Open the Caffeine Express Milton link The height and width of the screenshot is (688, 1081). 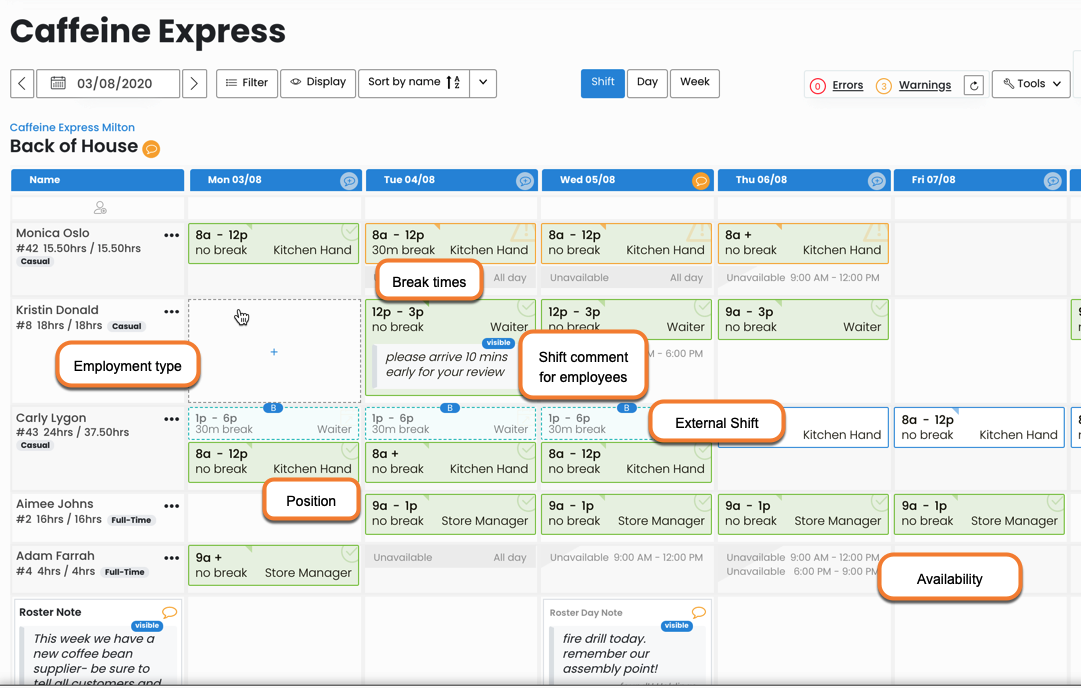(72, 128)
